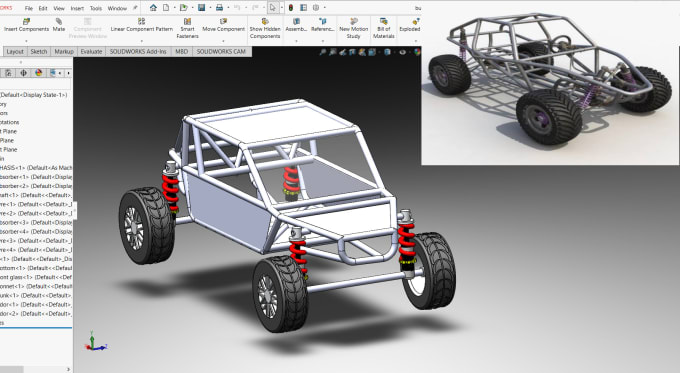The width and height of the screenshot is (680, 373).
Task: Click the Open file icon
Action: point(184,8)
